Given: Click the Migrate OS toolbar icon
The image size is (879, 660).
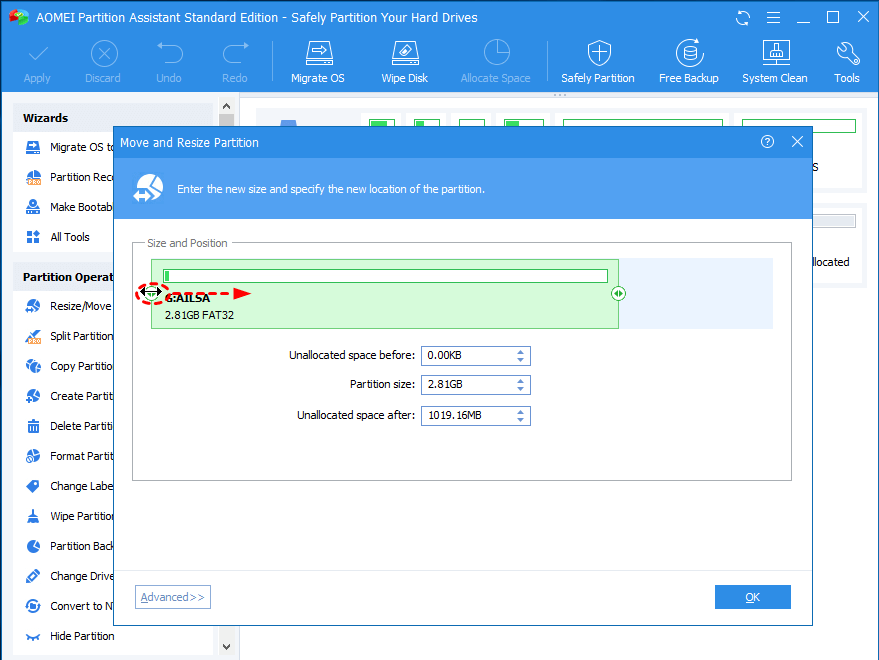Looking at the screenshot, I should 317,62.
